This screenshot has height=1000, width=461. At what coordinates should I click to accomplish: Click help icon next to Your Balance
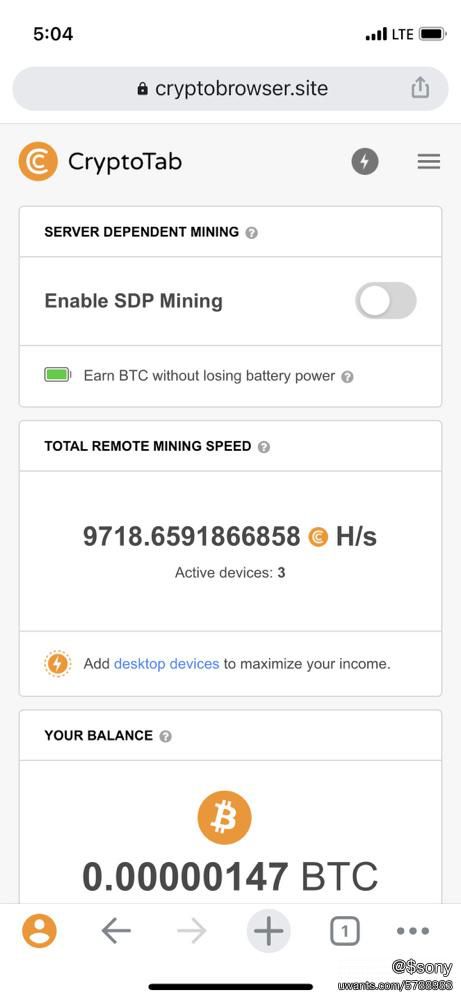(x=165, y=737)
